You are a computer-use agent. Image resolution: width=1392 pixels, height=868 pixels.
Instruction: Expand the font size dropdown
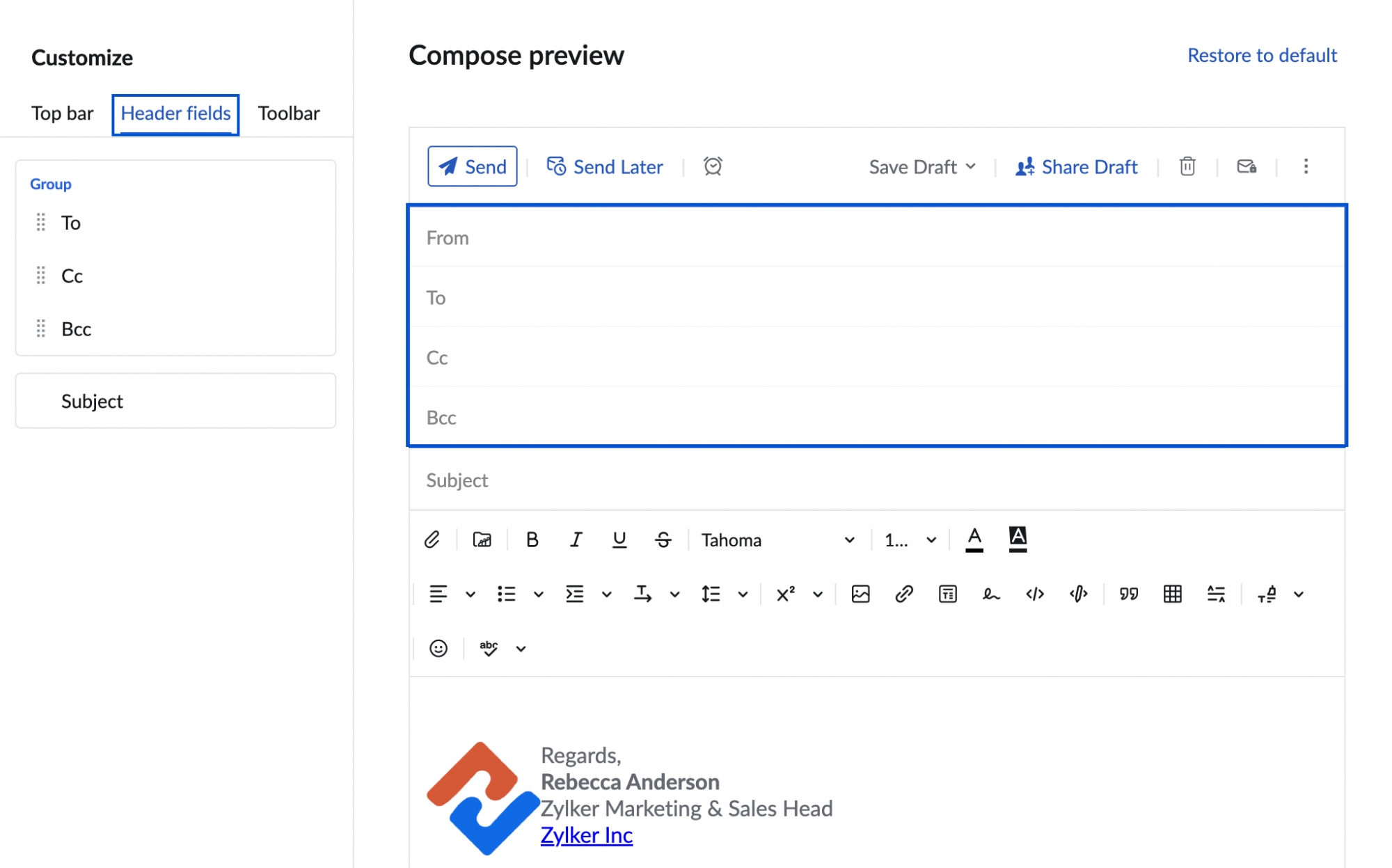point(908,539)
